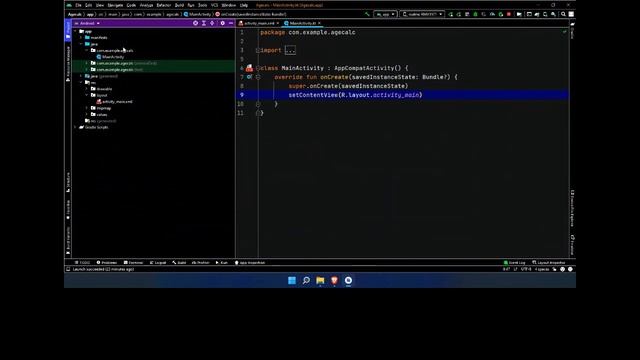The image size is (640, 360).
Task: Open Windows taskbar search
Action: coord(306,280)
